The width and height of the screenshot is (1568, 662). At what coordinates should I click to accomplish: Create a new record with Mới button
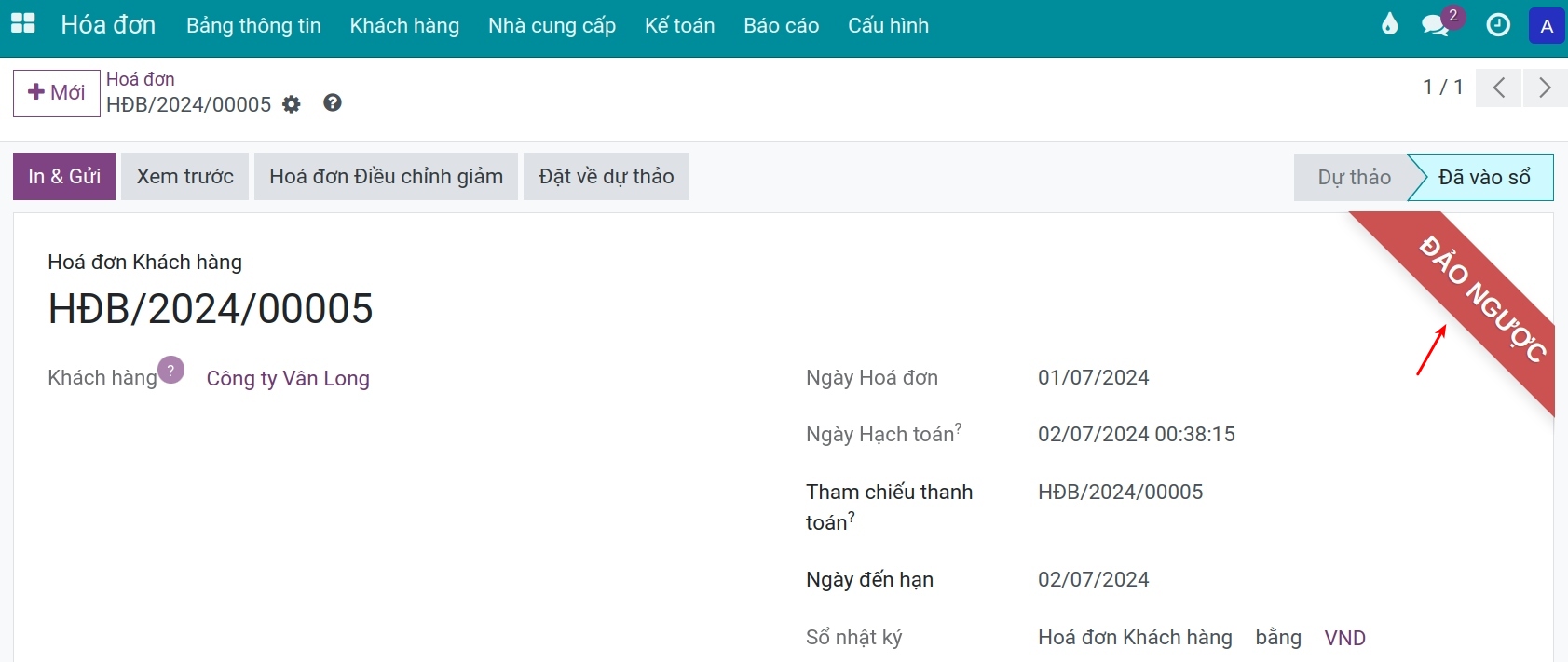click(x=57, y=93)
